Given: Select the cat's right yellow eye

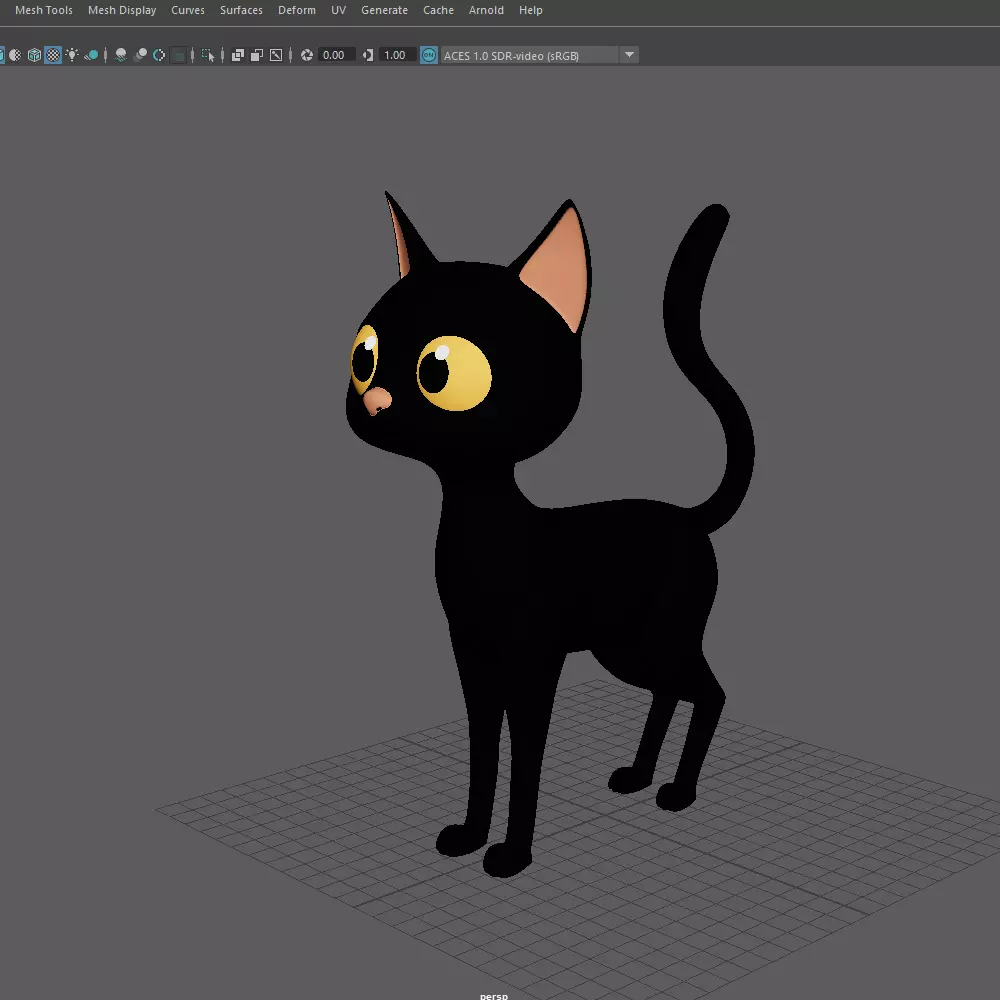Looking at the screenshot, I should (x=454, y=373).
